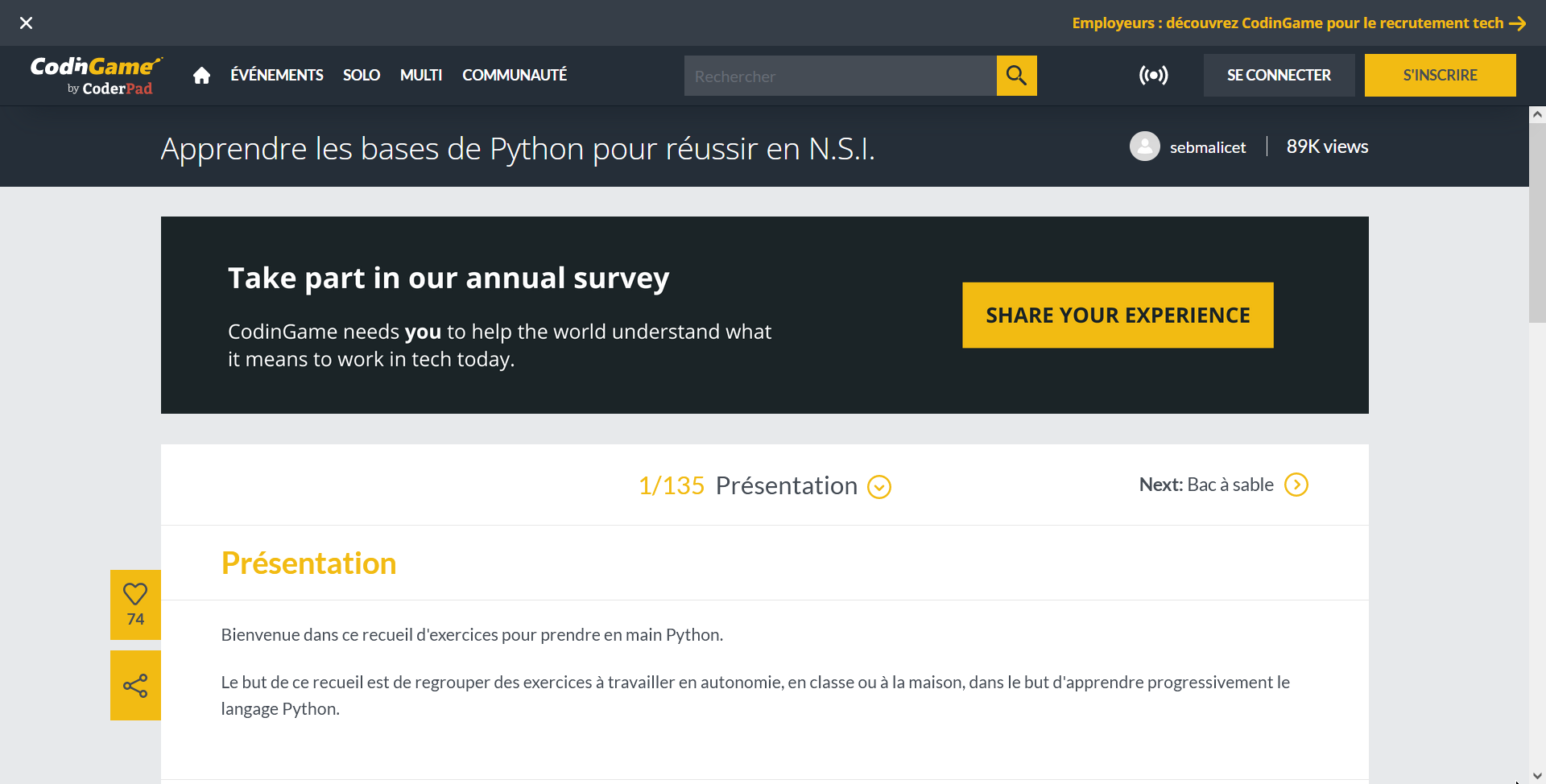
Task: Click SHARE YOUR EXPERIENCE button
Action: [1118, 315]
